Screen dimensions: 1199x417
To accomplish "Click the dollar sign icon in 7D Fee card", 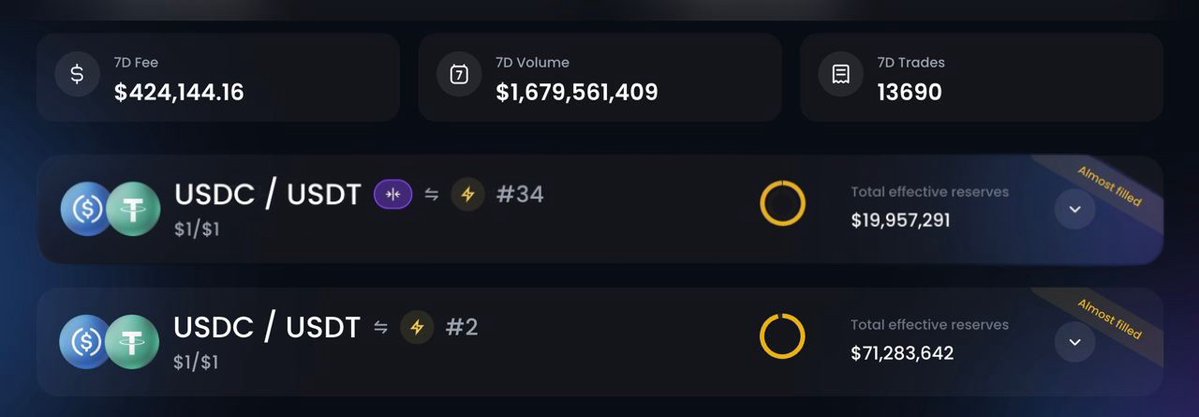I will point(76,74).
